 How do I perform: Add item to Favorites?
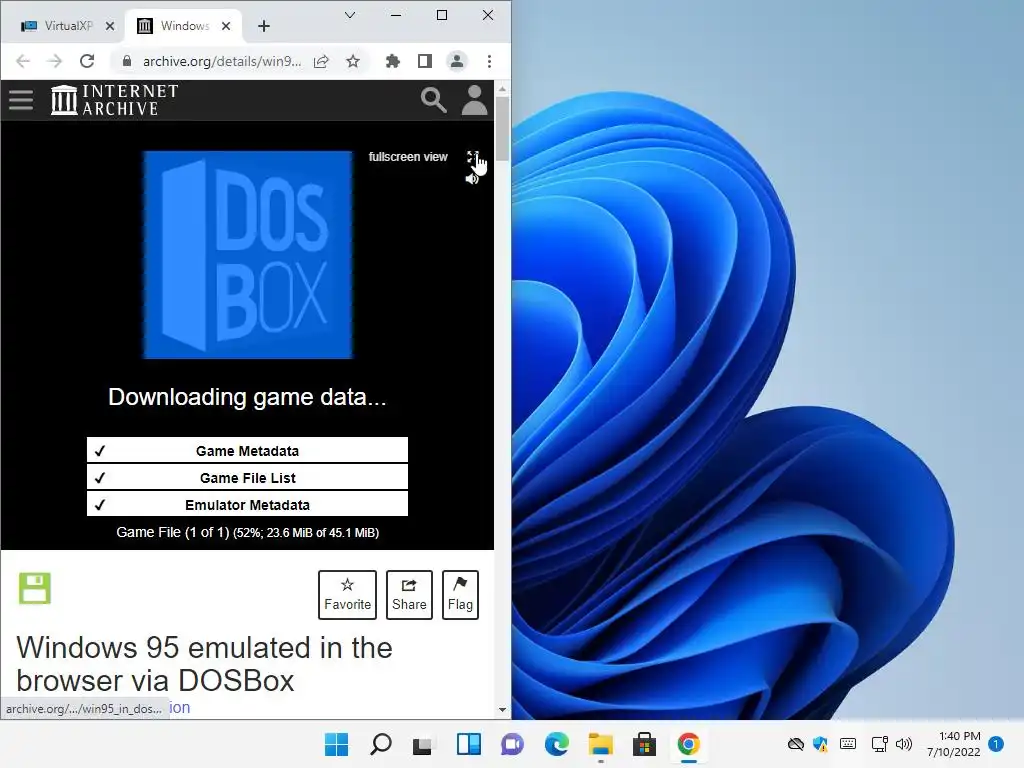tap(347, 594)
